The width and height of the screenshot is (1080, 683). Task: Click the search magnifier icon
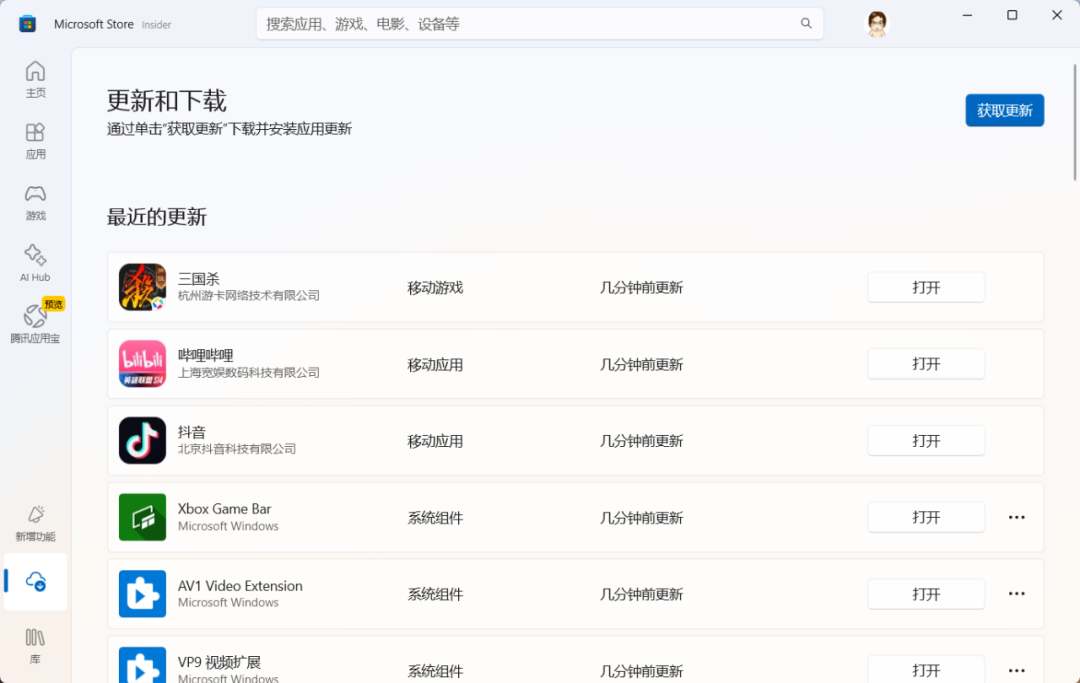(806, 23)
